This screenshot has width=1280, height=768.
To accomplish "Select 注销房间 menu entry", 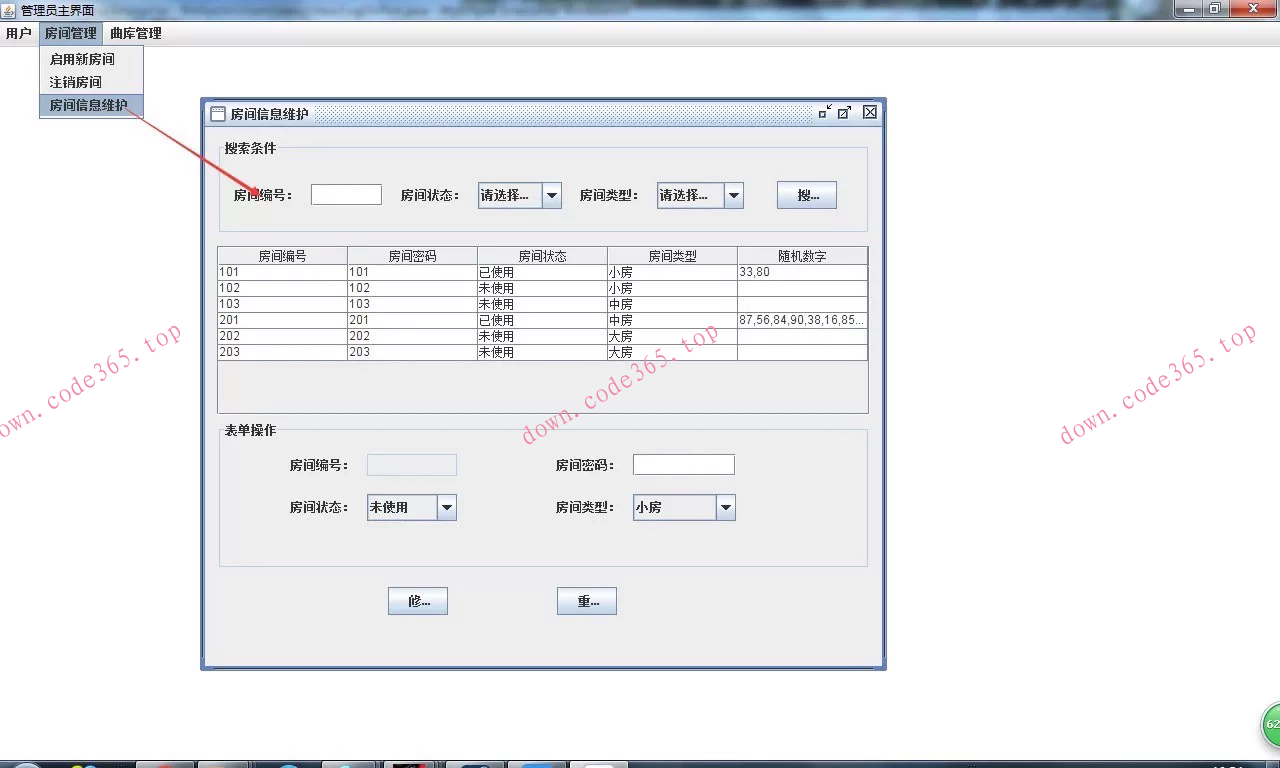I will [76, 82].
